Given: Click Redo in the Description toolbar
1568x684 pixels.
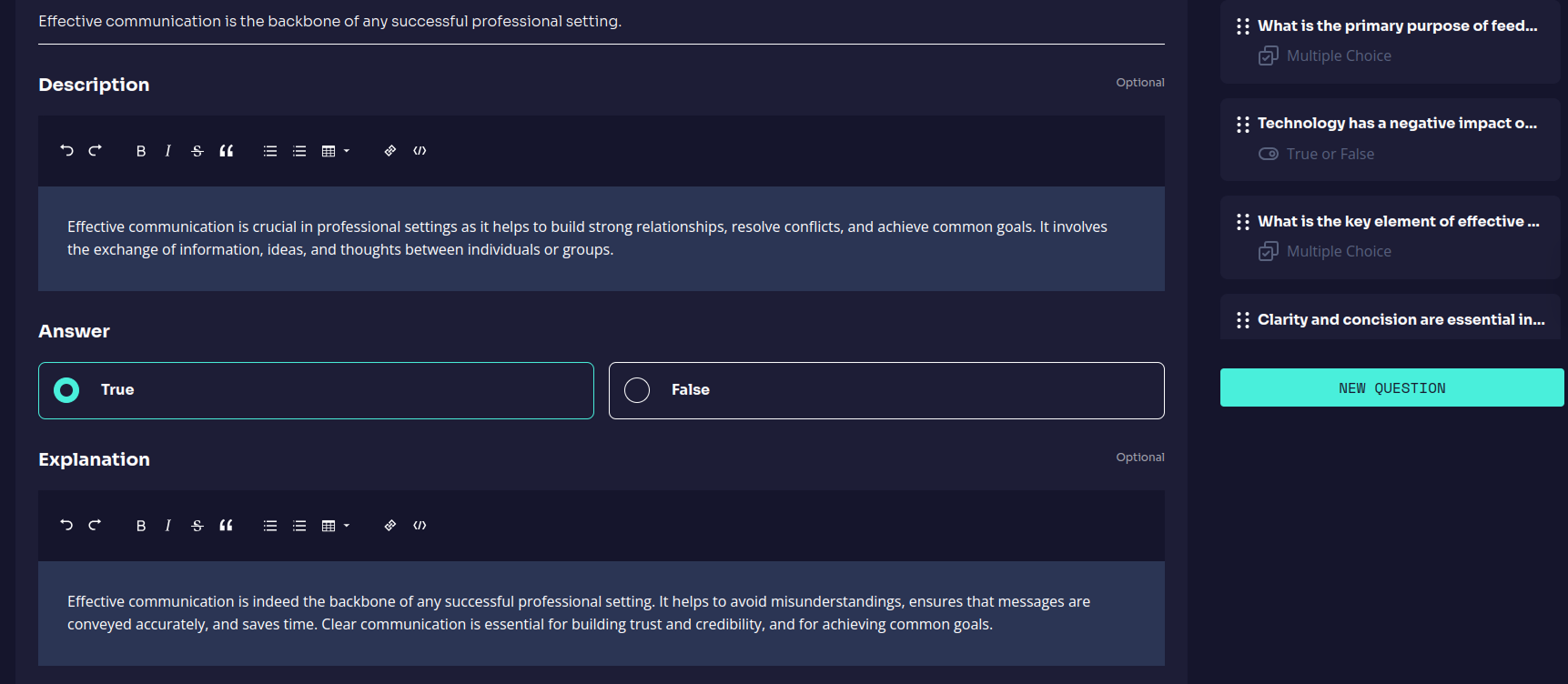Looking at the screenshot, I should tap(95, 151).
